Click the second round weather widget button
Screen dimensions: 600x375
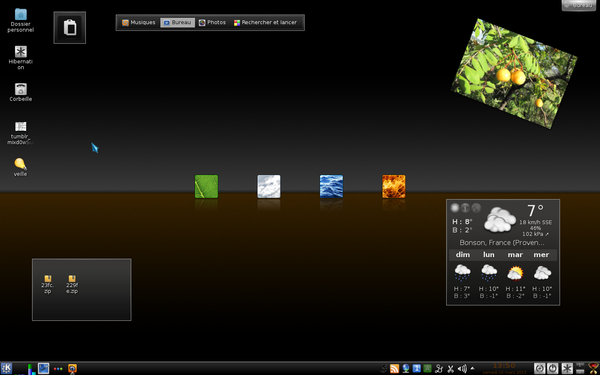[x=465, y=208]
